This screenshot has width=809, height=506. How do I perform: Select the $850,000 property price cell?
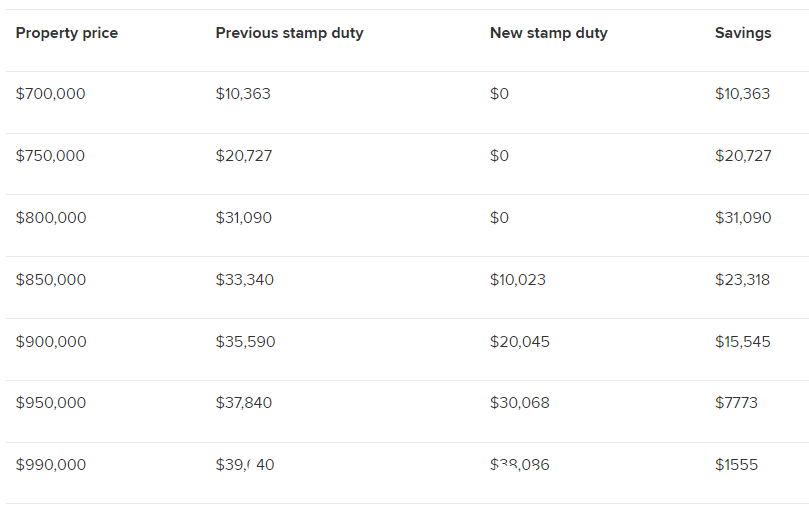tap(51, 280)
